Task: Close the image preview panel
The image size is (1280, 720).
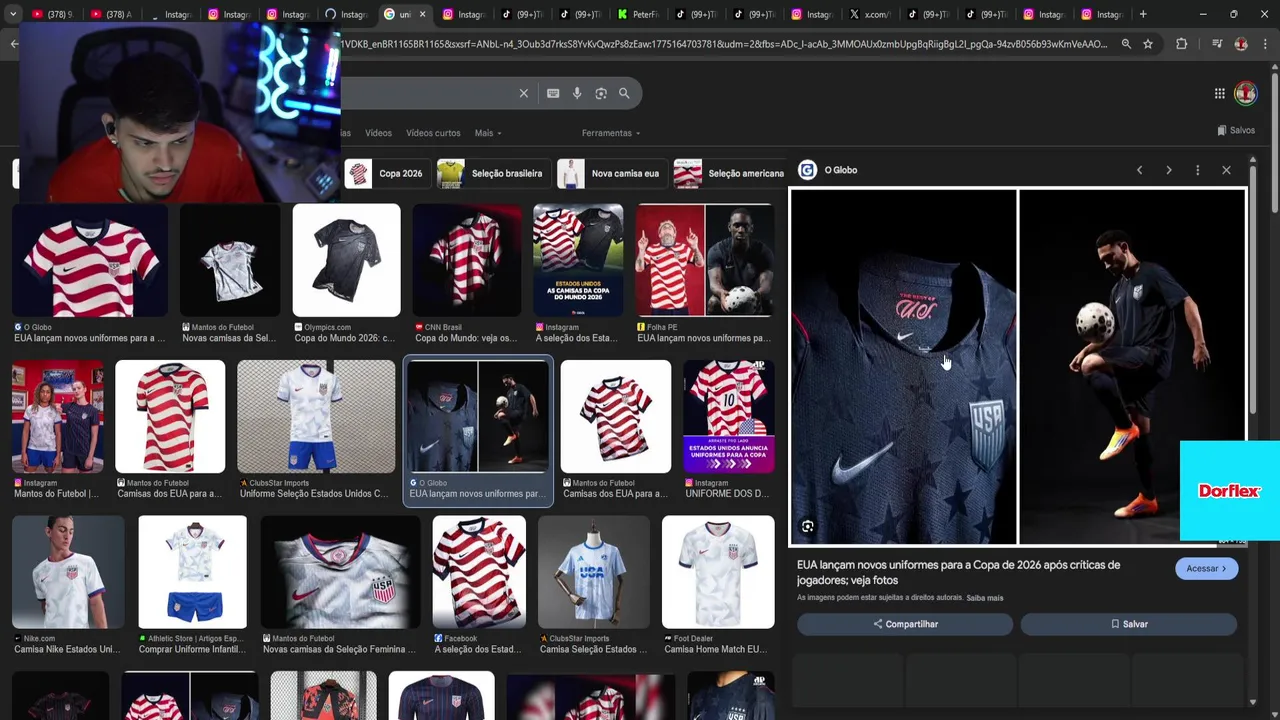Action: (1226, 170)
